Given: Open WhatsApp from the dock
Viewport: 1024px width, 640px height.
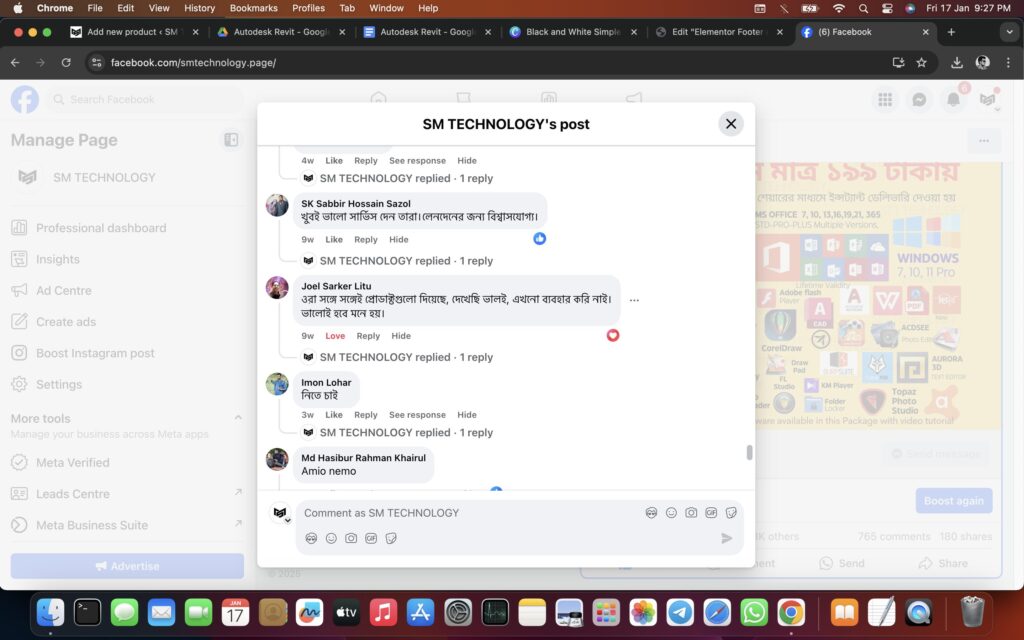Looking at the screenshot, I should [x=754, y=612].
